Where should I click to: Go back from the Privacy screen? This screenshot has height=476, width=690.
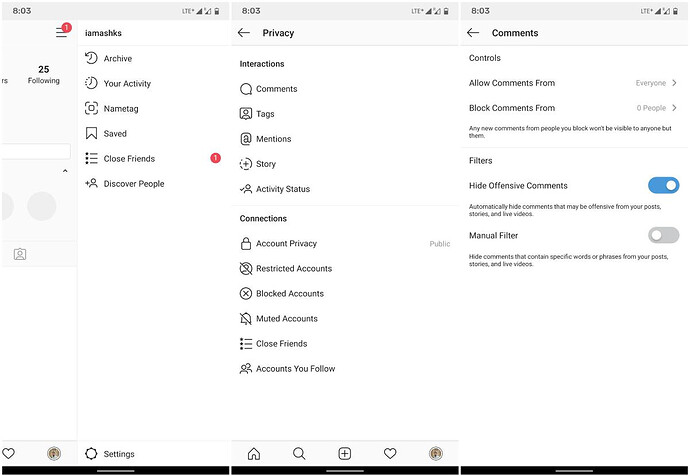(244, 33)
